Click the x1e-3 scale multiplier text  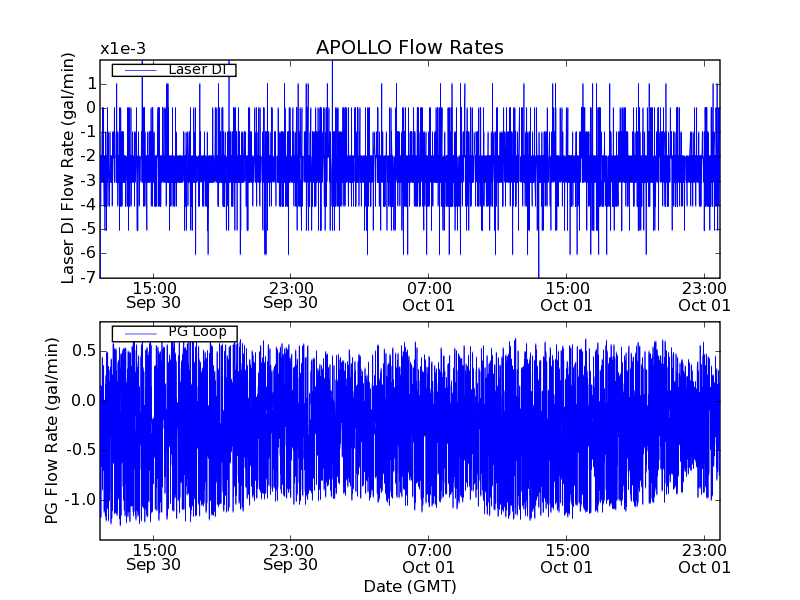[123, 49]
